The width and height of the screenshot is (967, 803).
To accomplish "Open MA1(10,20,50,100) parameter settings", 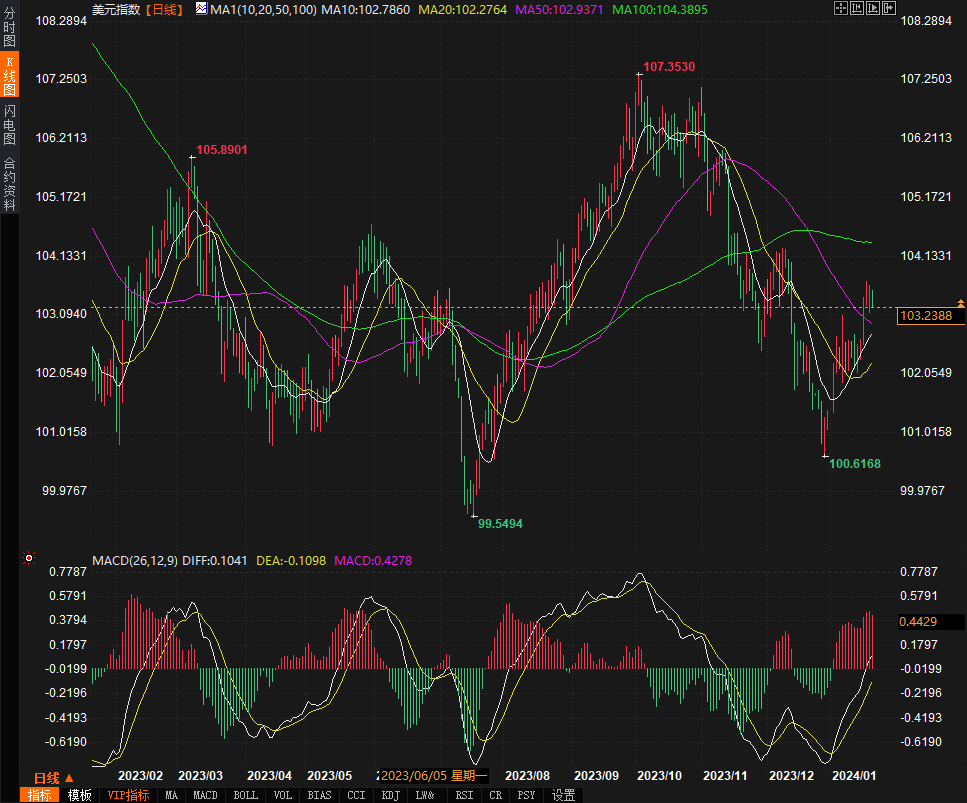I will coord(263,9).
